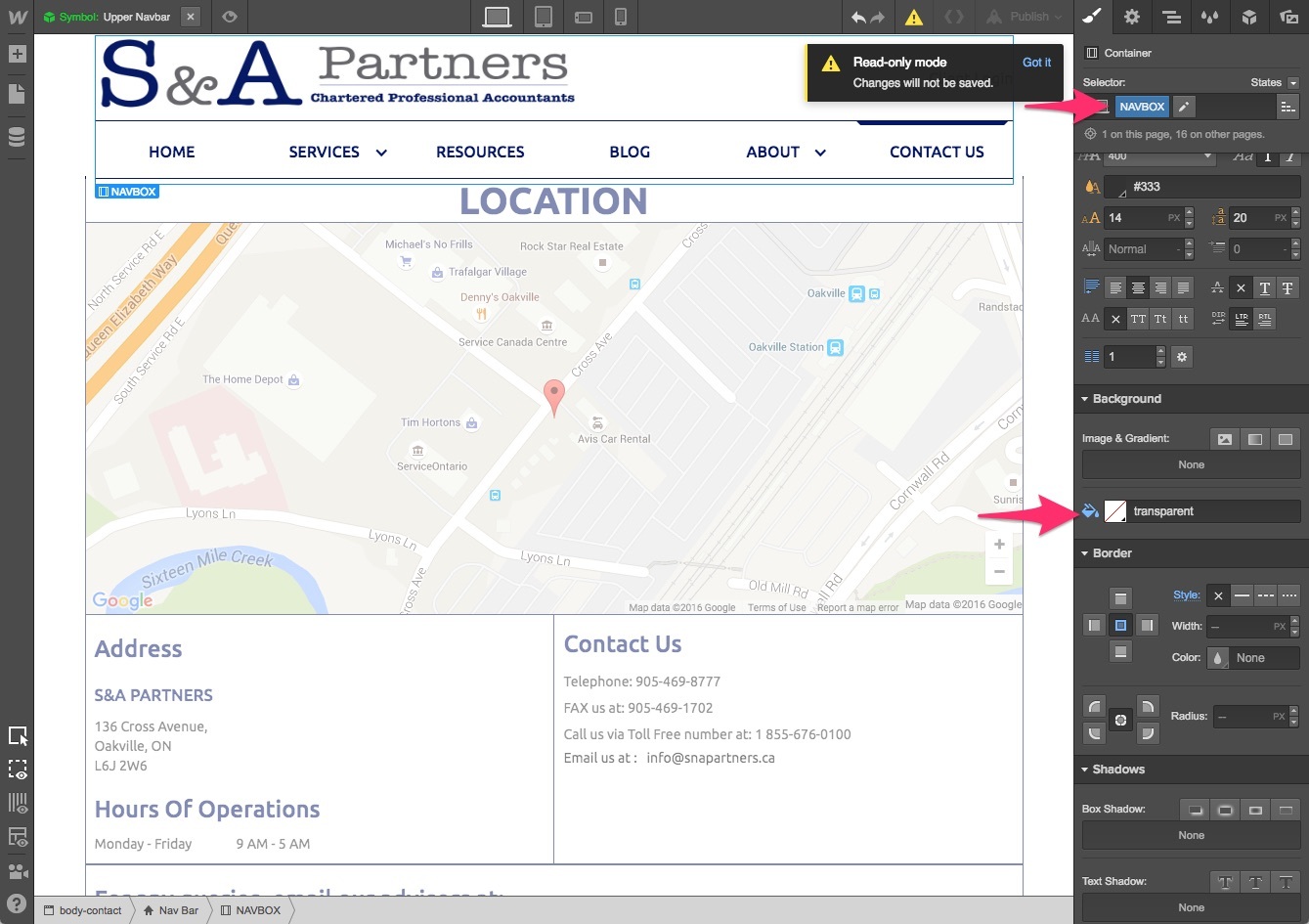Switch to mobile portrait breakpoint view
Viewport: 1309px width, 924px height.
pos(620,17)
